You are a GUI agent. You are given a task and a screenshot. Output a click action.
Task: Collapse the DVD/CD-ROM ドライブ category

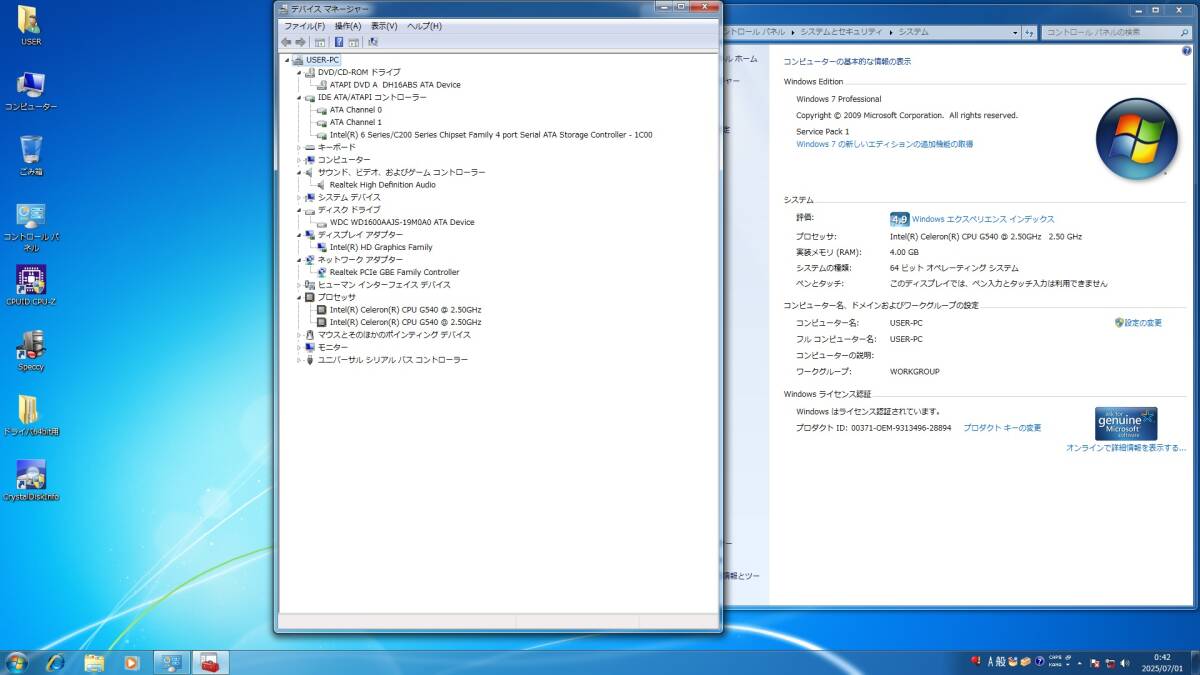(299, 72)
